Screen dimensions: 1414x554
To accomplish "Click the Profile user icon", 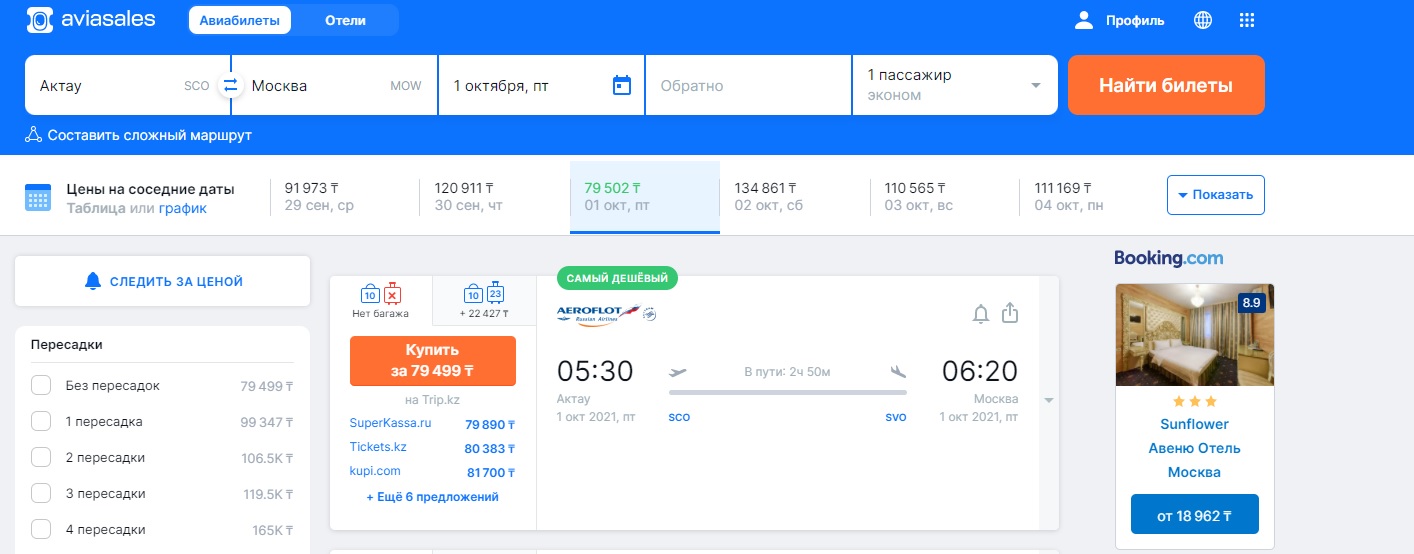I will coord(1084,20).
